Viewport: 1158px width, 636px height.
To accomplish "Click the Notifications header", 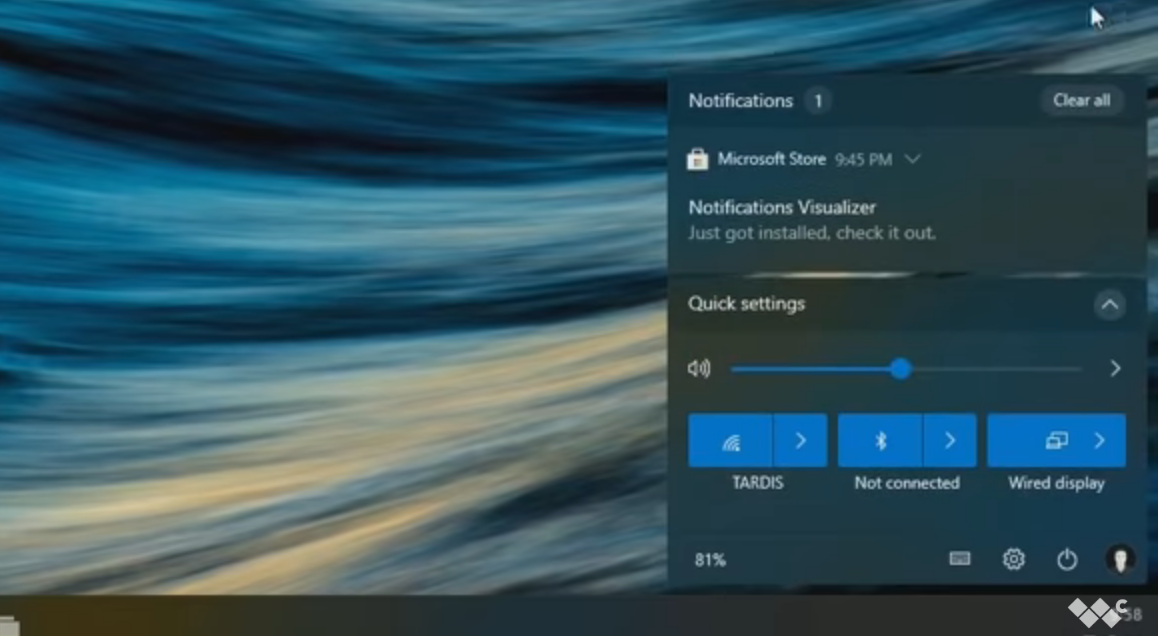I will pos(741,100).
